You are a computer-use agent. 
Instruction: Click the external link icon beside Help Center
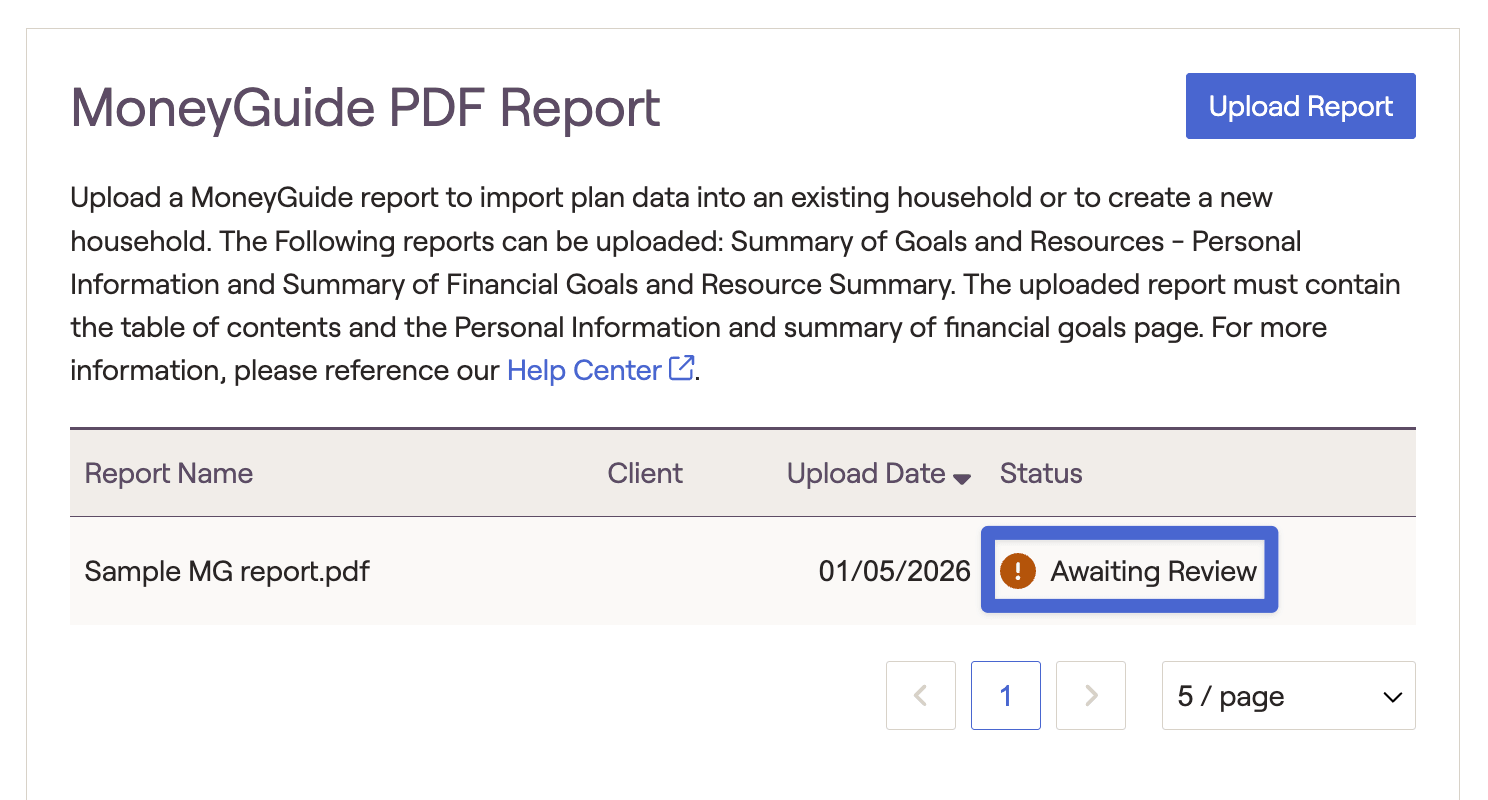(x=682, y=369)
